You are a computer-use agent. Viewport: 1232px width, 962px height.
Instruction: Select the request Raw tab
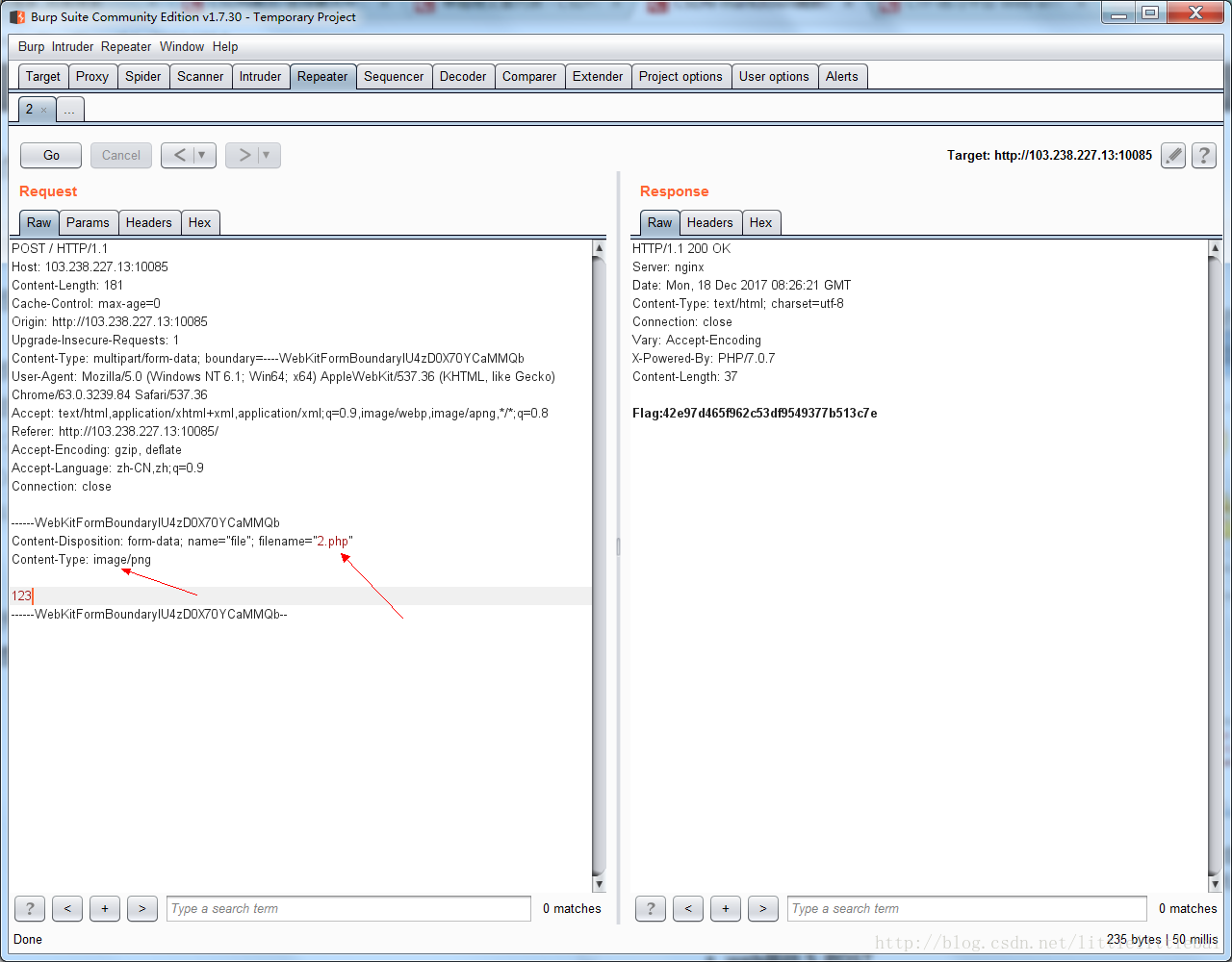click(x=38, y=222)
